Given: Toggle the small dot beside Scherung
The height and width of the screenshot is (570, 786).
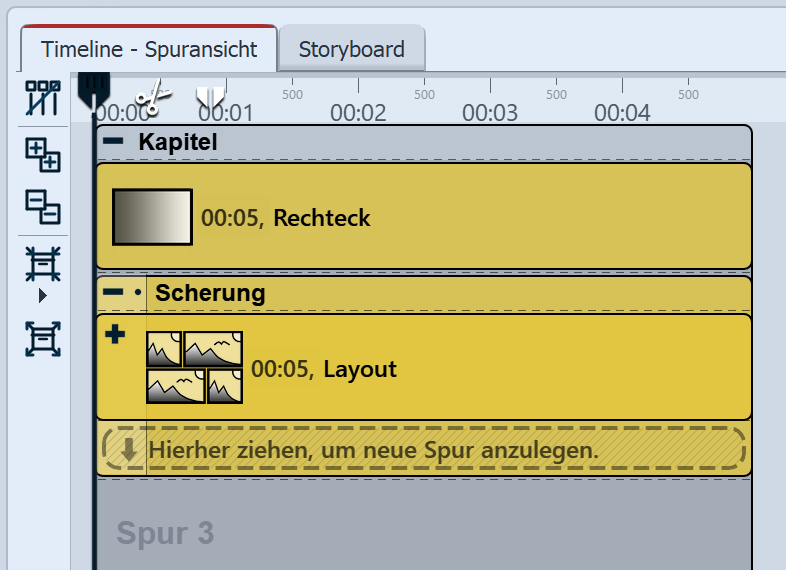Looking at the screenshot, I should (x=138, y=293).
